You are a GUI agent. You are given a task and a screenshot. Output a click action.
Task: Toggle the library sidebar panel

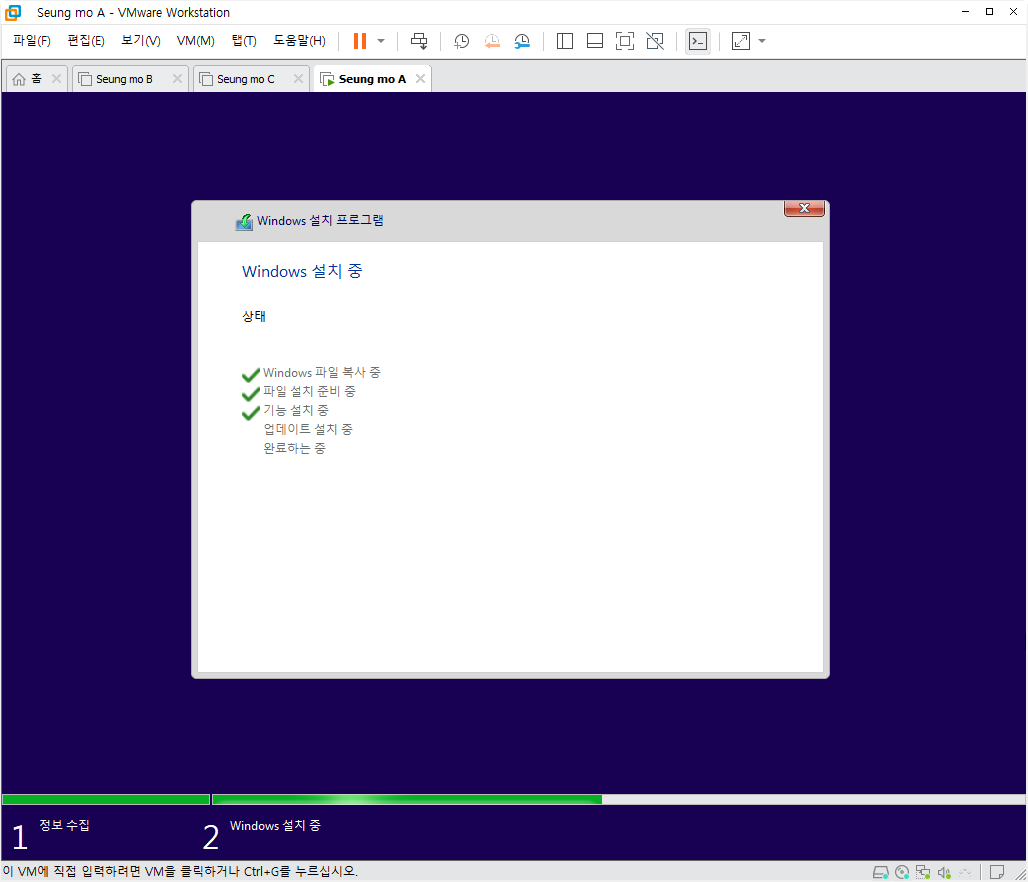pyautogui.click(x=564, y=41)
